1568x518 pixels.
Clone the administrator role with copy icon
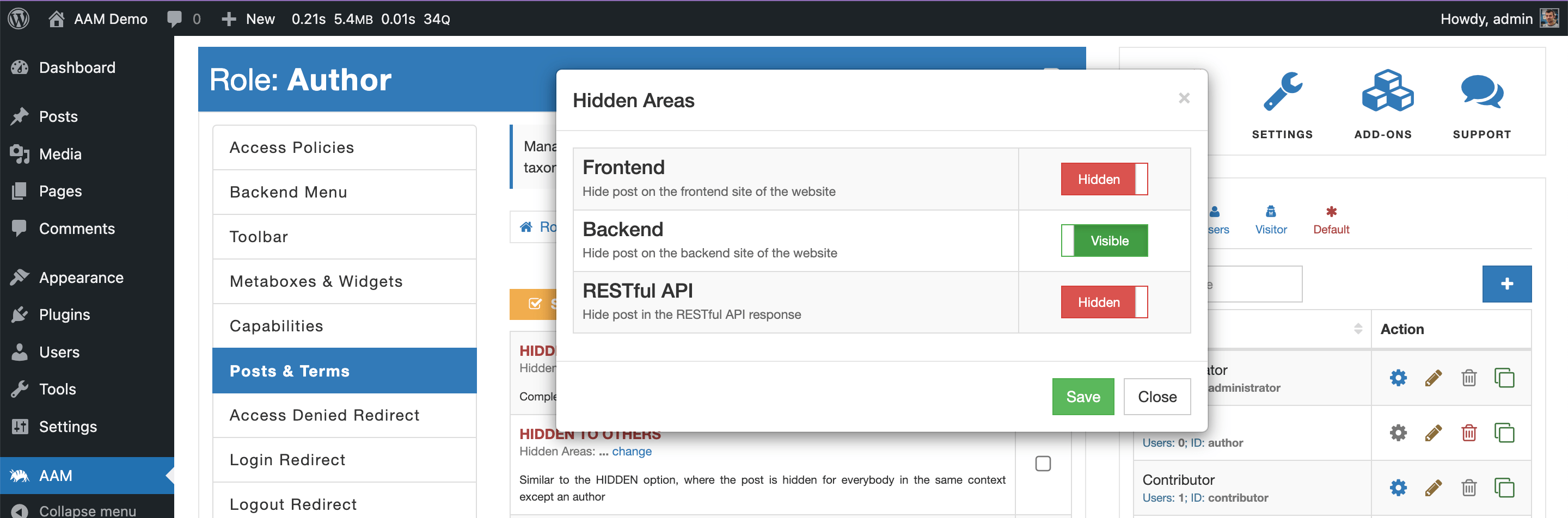click(x=1504, y=378)
